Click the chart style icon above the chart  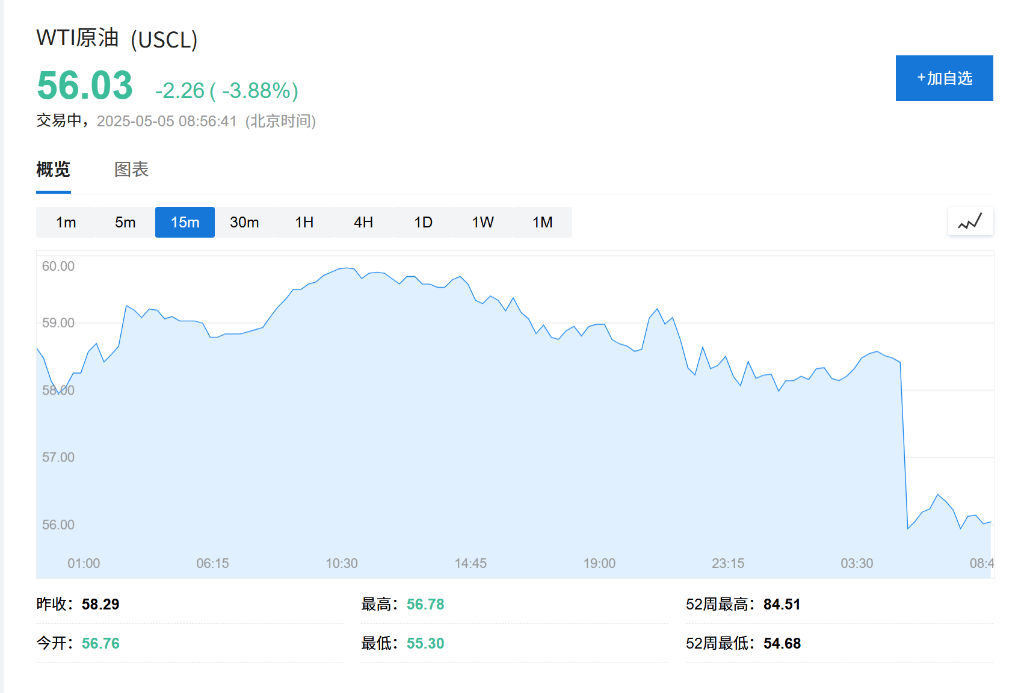point(969,221)
